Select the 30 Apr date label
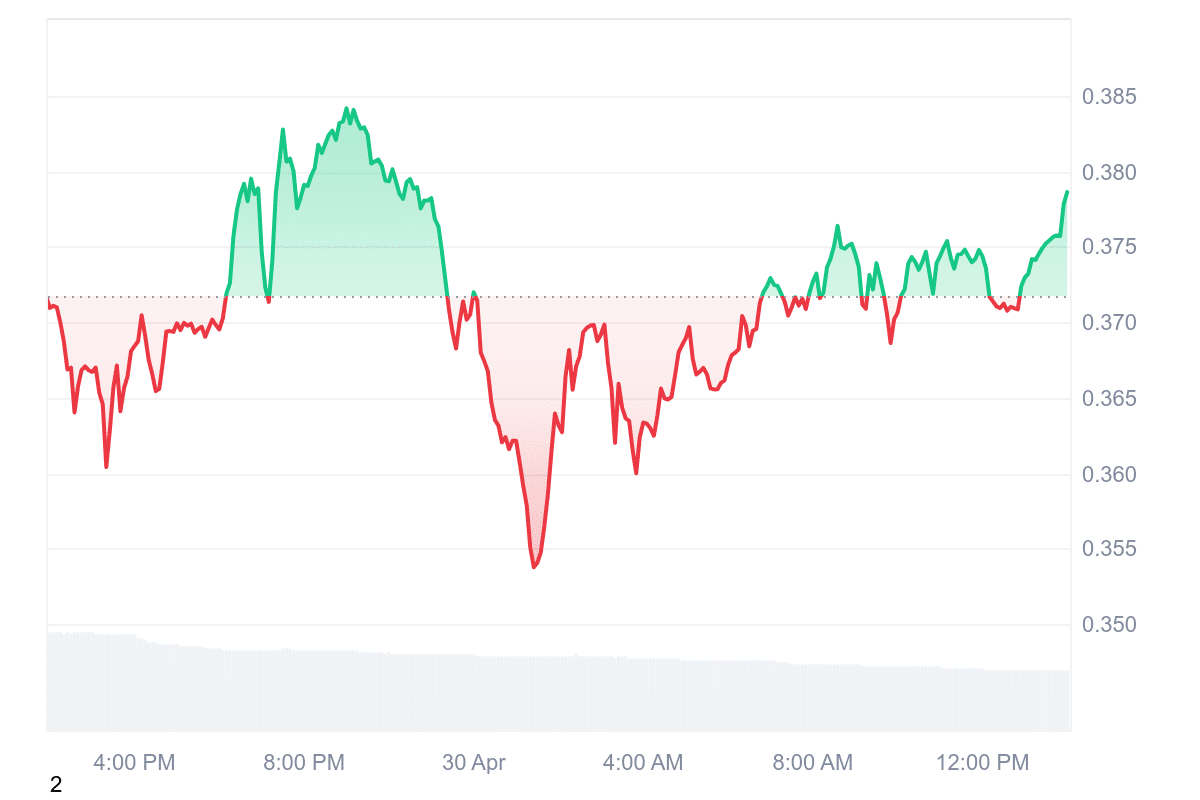The width and height of the screenshot is (1200, 800). (x=474, y=763)
